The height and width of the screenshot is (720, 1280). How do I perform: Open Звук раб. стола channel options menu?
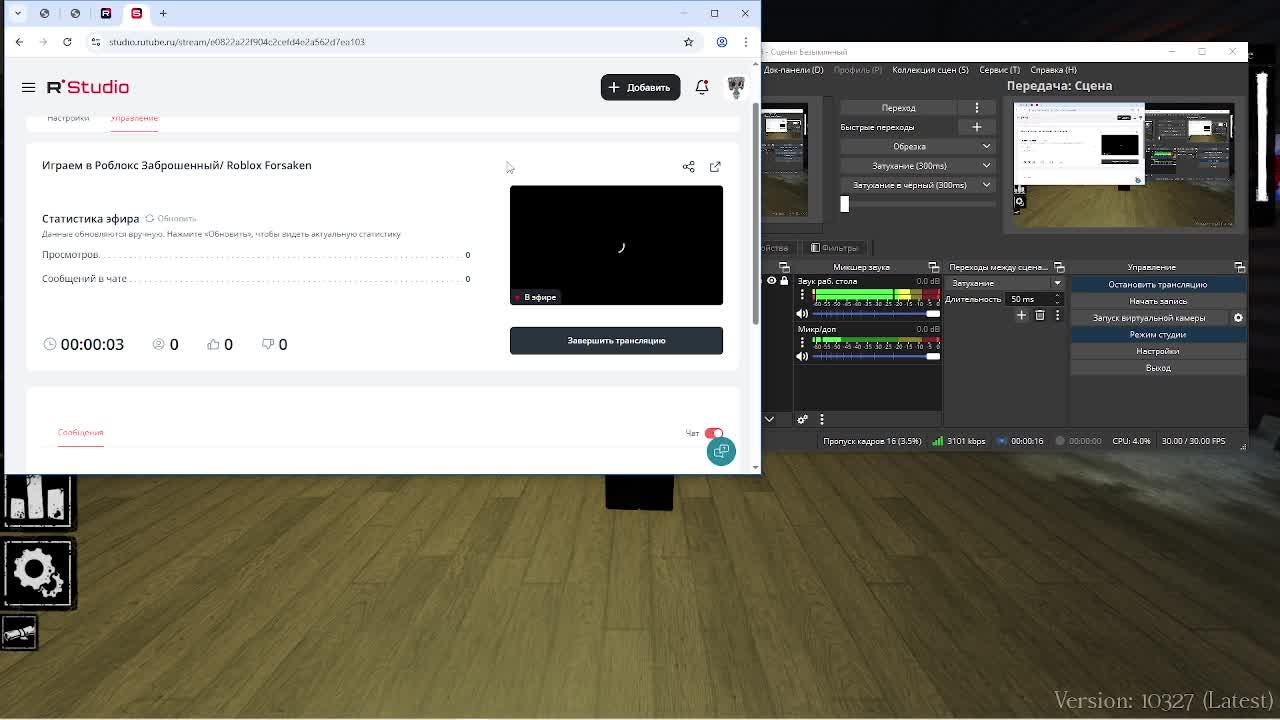[x=802, y=296]
